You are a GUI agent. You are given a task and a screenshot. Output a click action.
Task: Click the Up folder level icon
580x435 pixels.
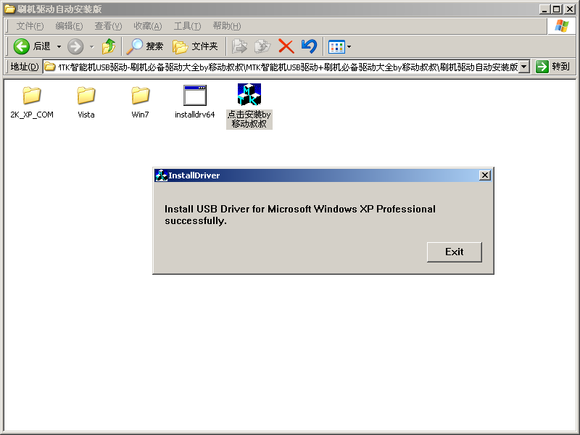109,47
